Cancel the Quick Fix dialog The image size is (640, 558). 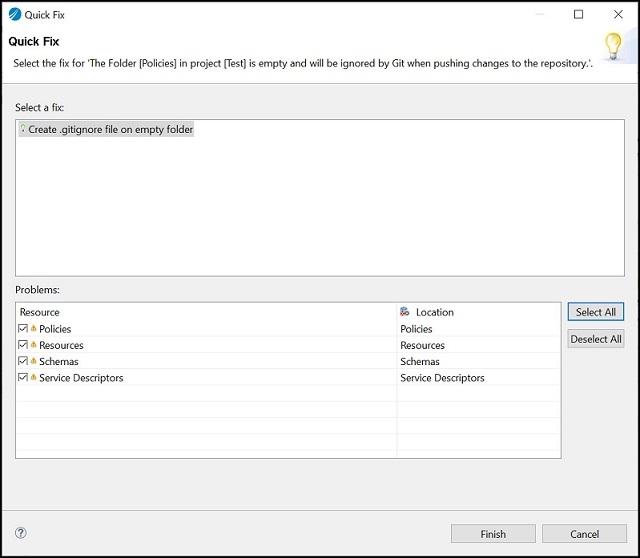[x=584, y=534]
